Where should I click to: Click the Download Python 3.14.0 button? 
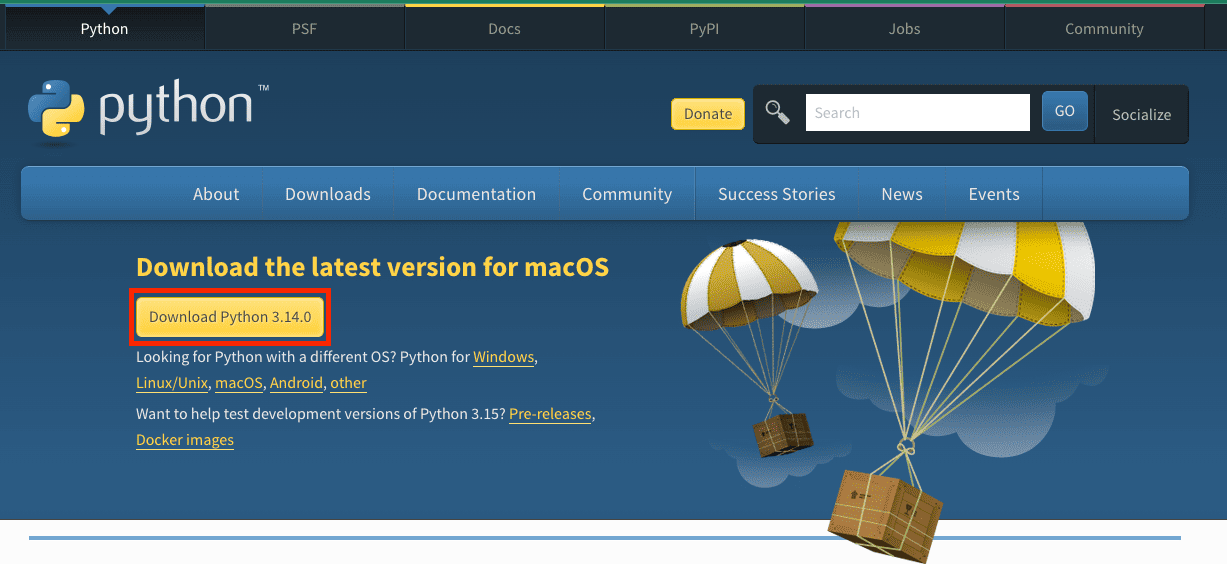230,317
